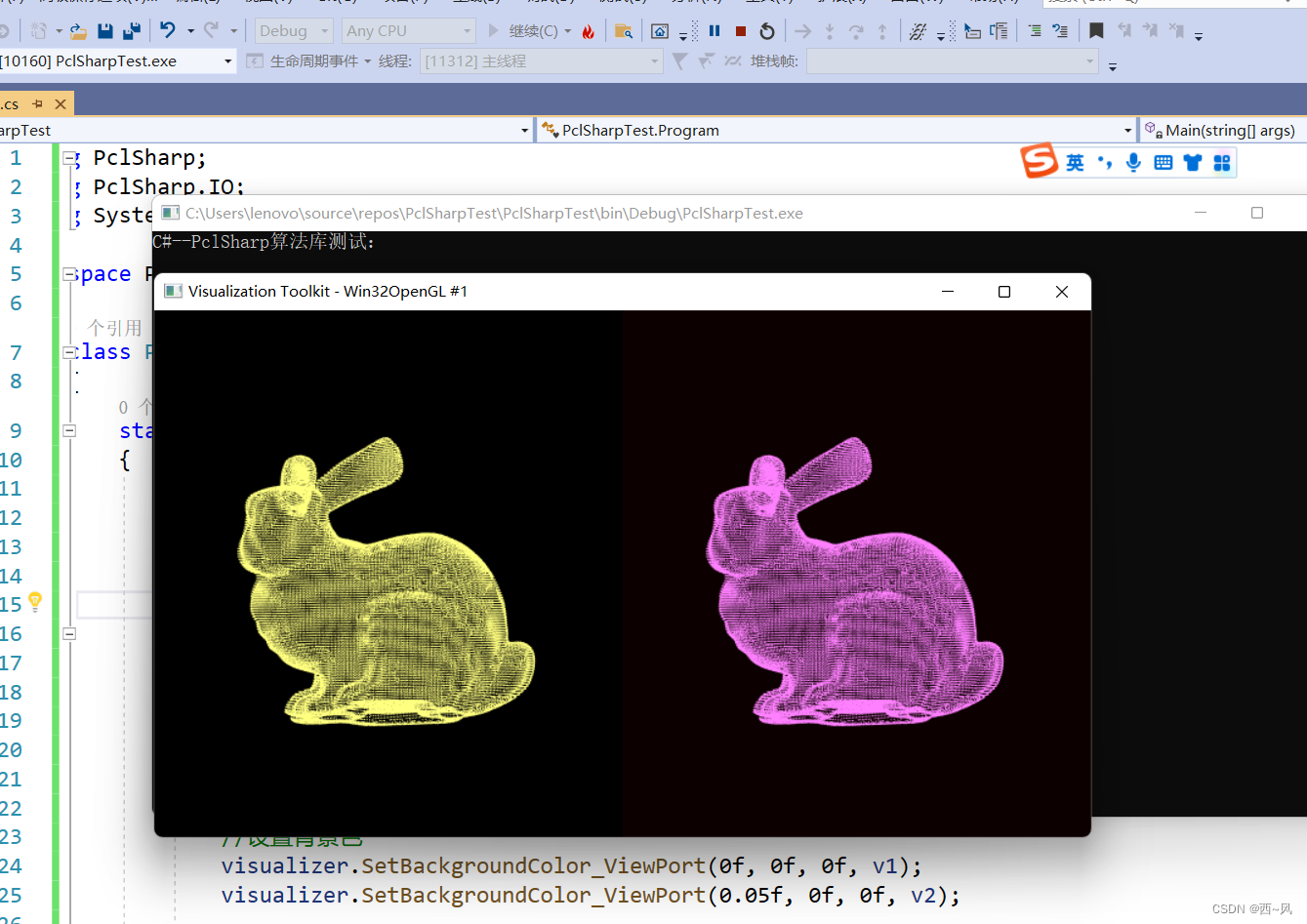Screen dimensions: 1307x924
Task: Open a file with the folder icon
Action: tap(78, 31)
